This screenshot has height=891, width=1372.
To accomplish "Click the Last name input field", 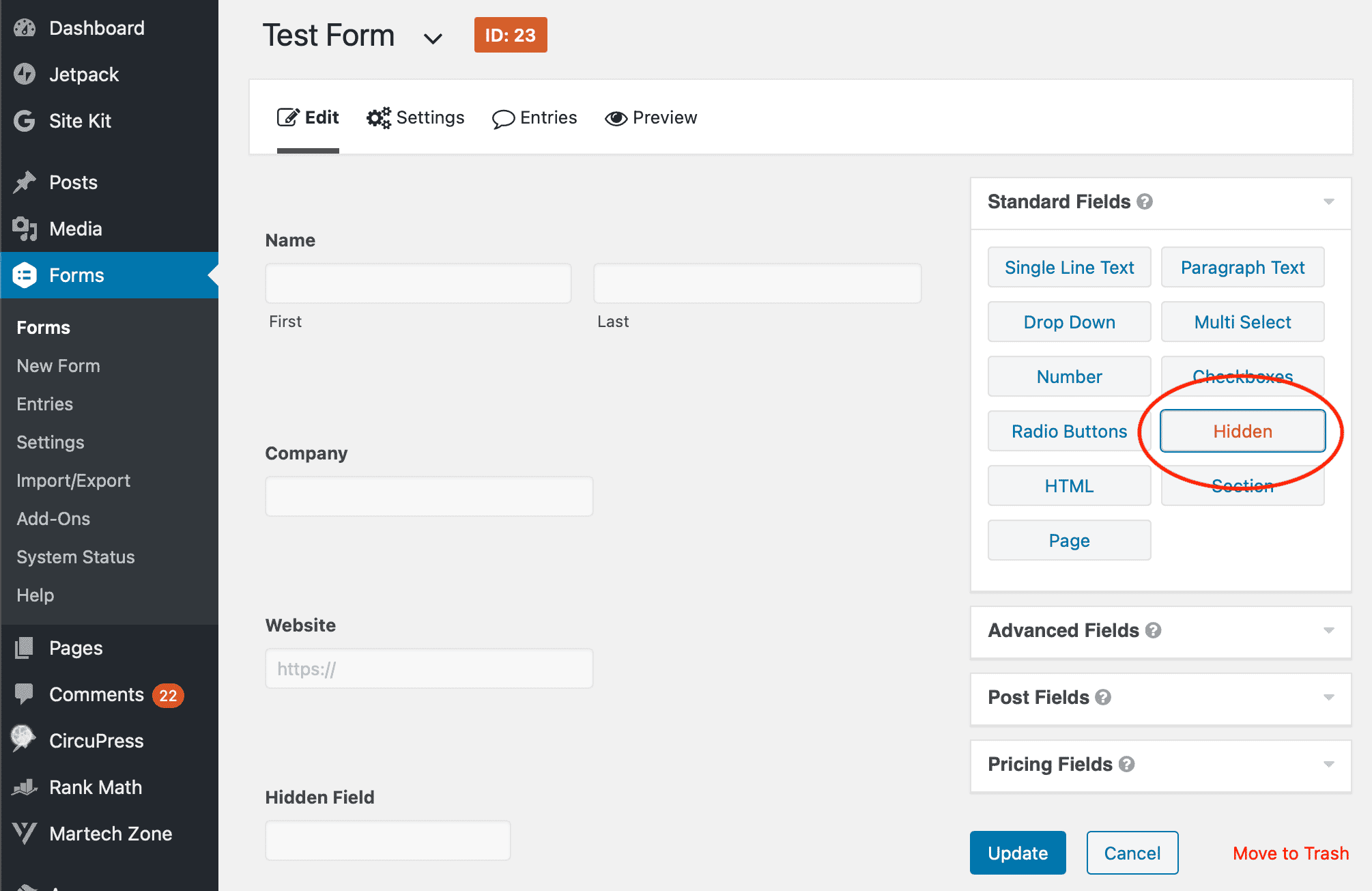I will tap(758, 283).
